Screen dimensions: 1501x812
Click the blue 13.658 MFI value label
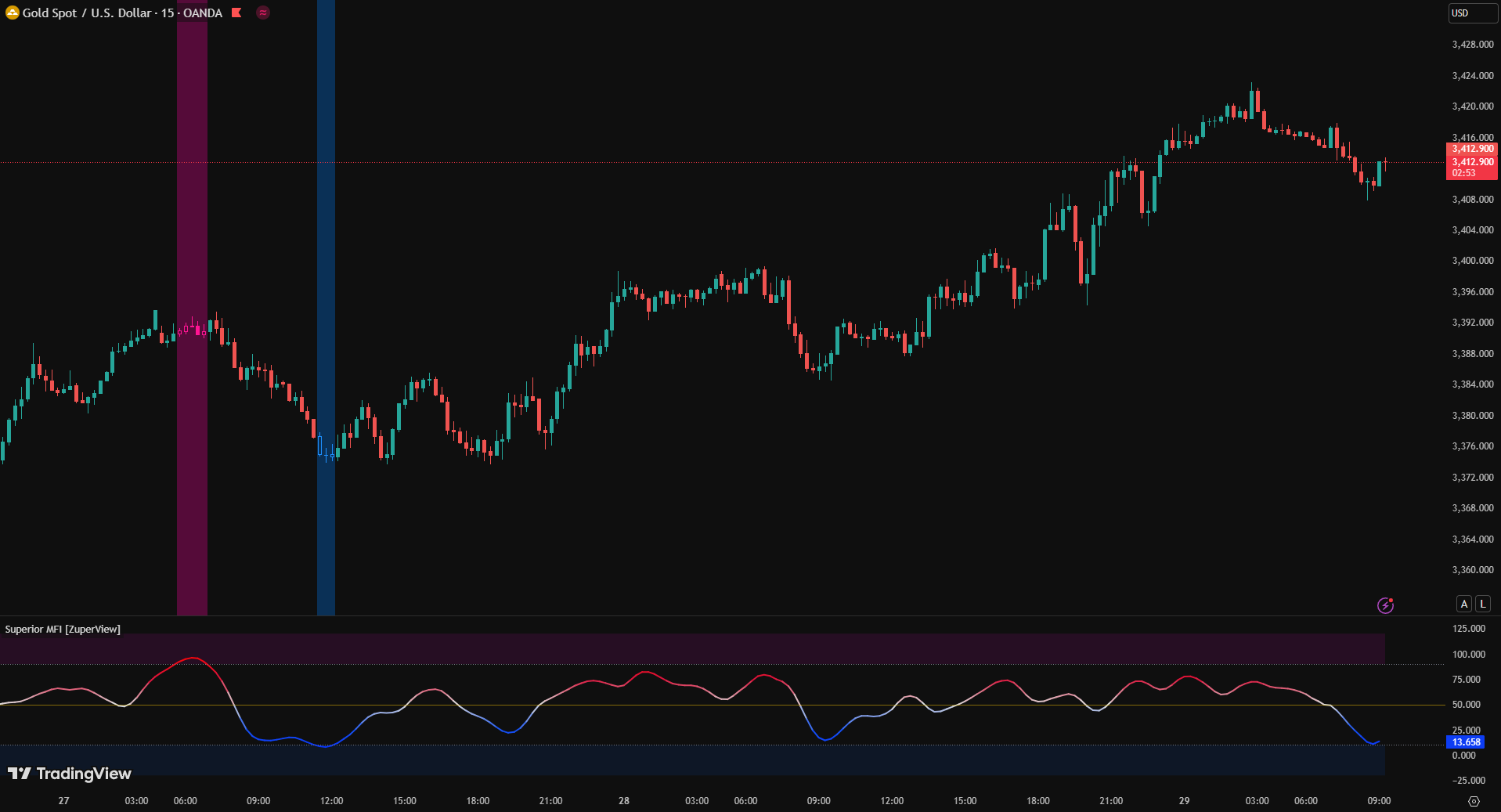pyautogui.click(x=1466, y=742)
